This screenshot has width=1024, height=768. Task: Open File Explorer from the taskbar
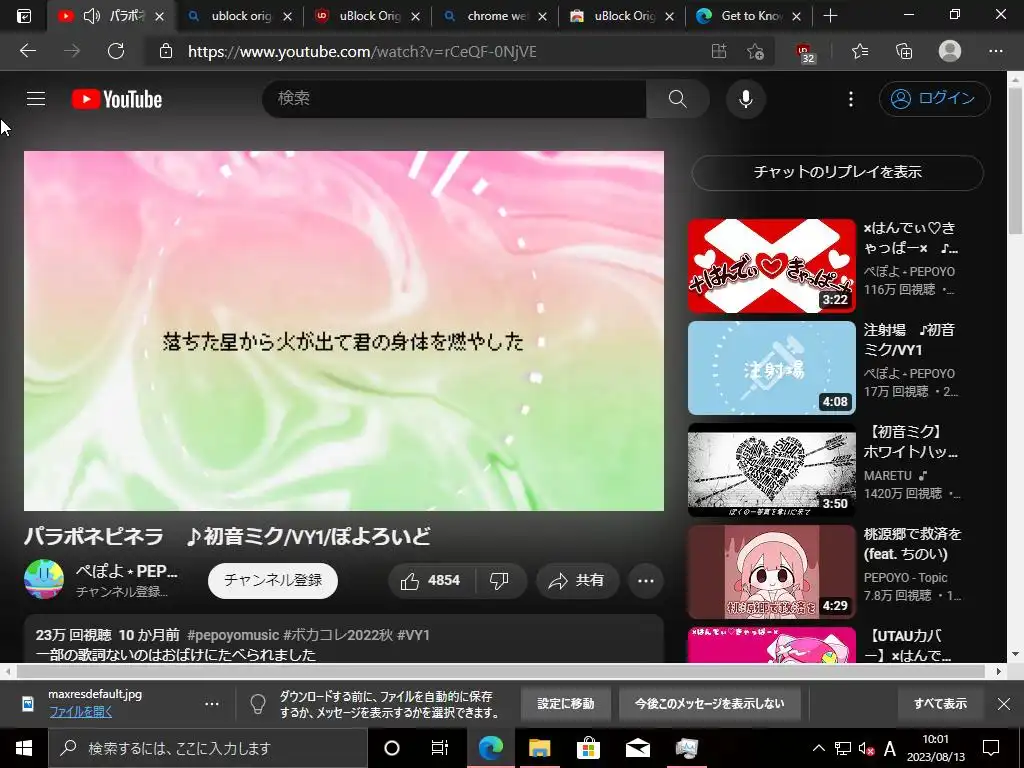click(x=539, y=748)
